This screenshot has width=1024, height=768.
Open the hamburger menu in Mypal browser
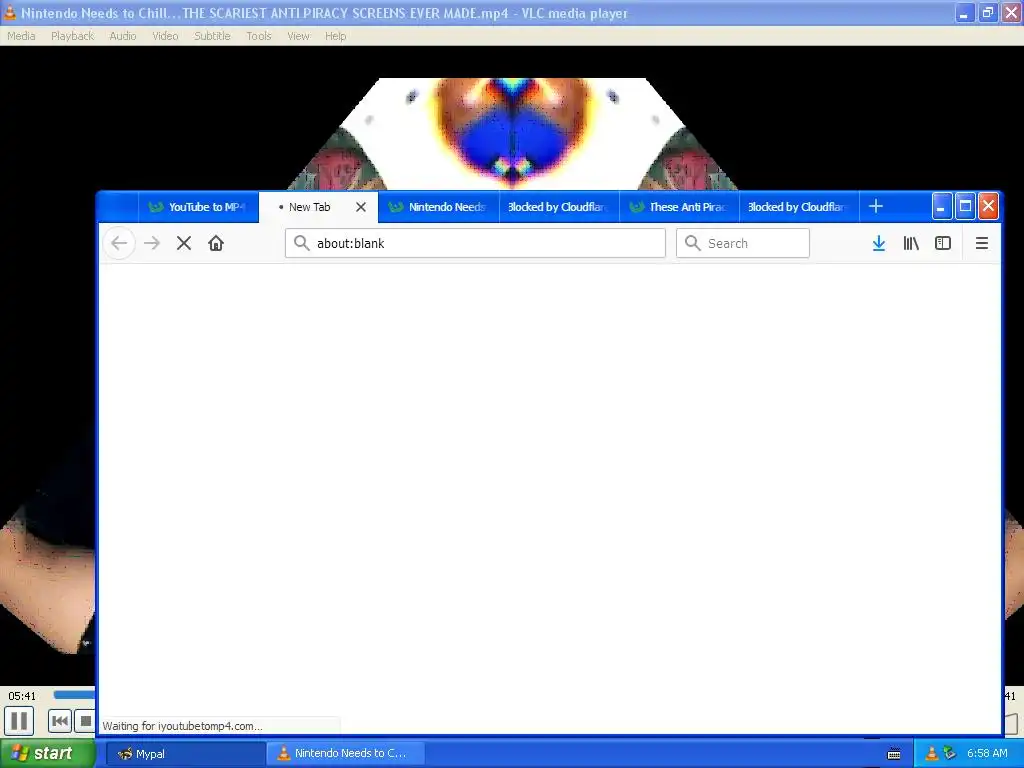(982, 244)
